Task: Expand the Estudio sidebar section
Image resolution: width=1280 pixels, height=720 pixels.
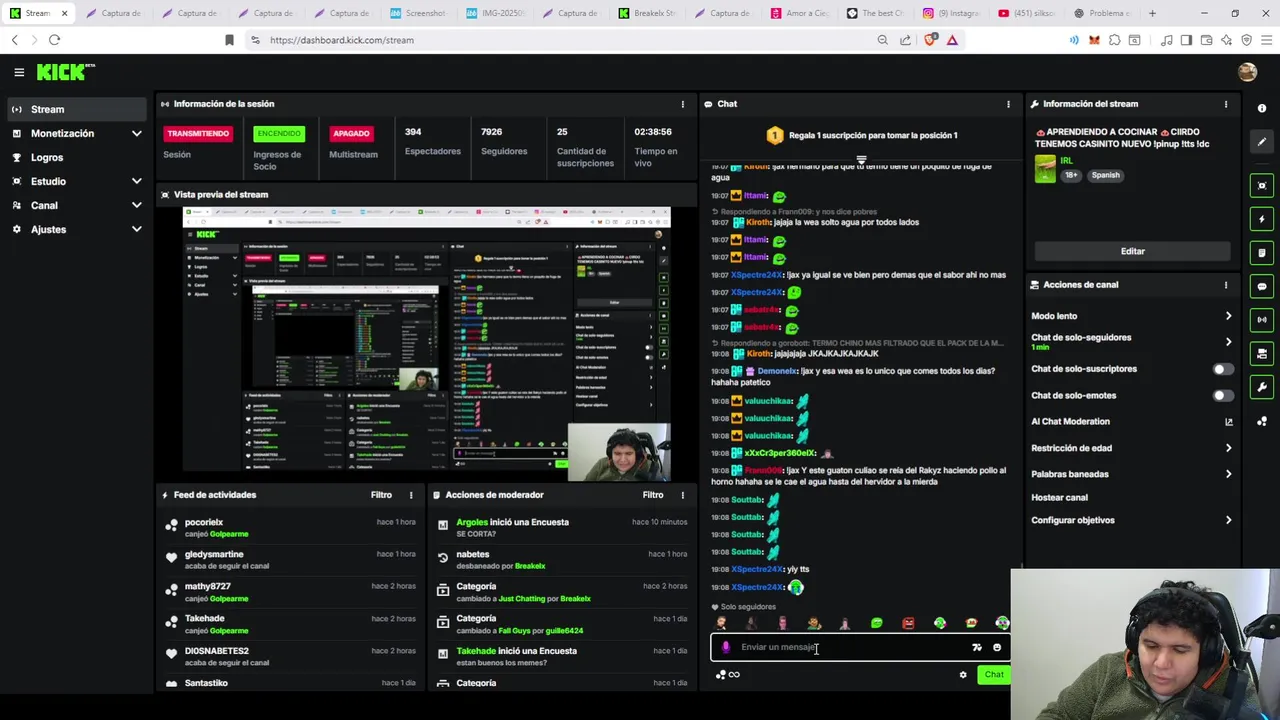Action: pos(137,181)
